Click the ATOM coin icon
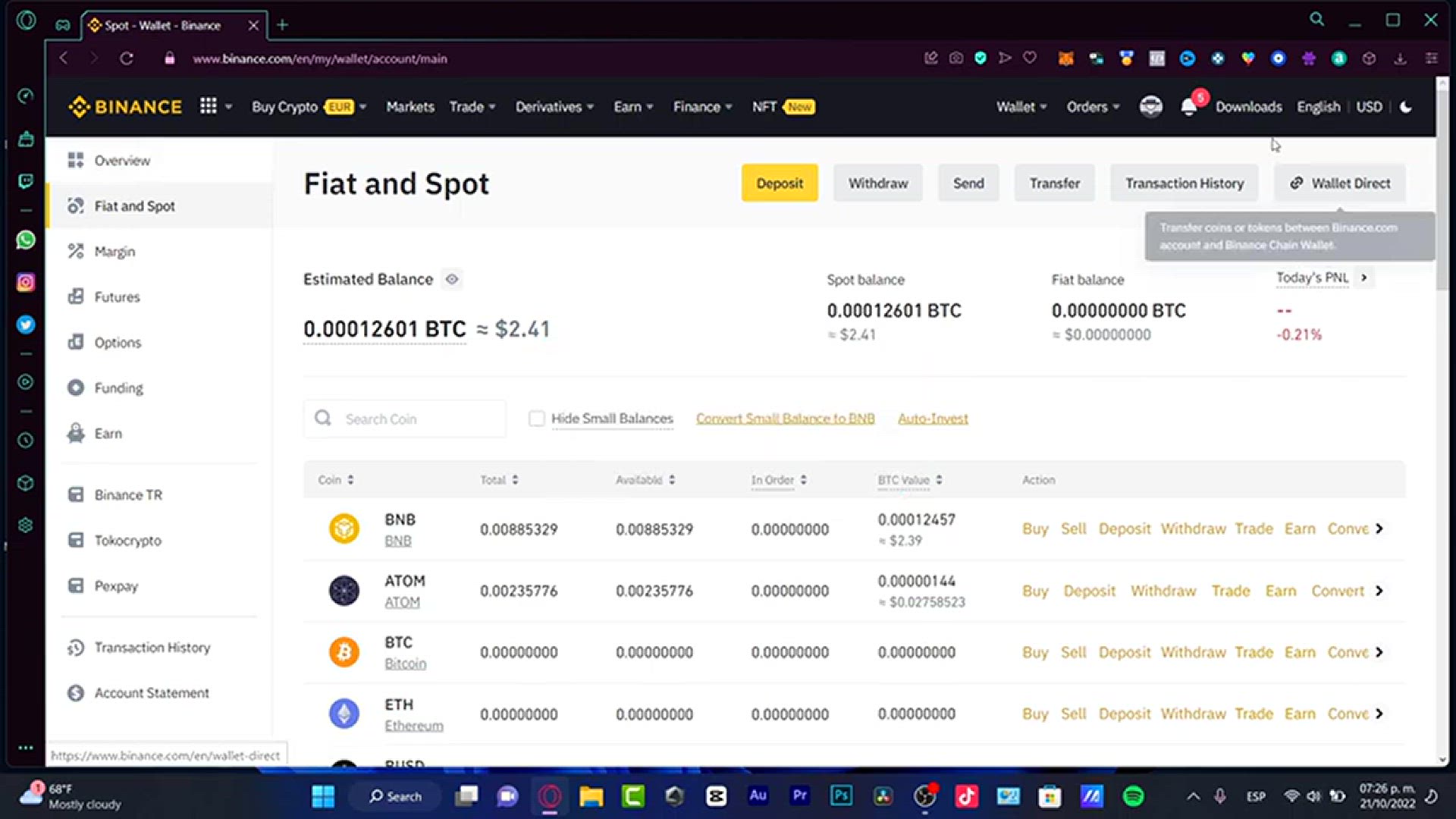1456x819 pixels. 344,590
